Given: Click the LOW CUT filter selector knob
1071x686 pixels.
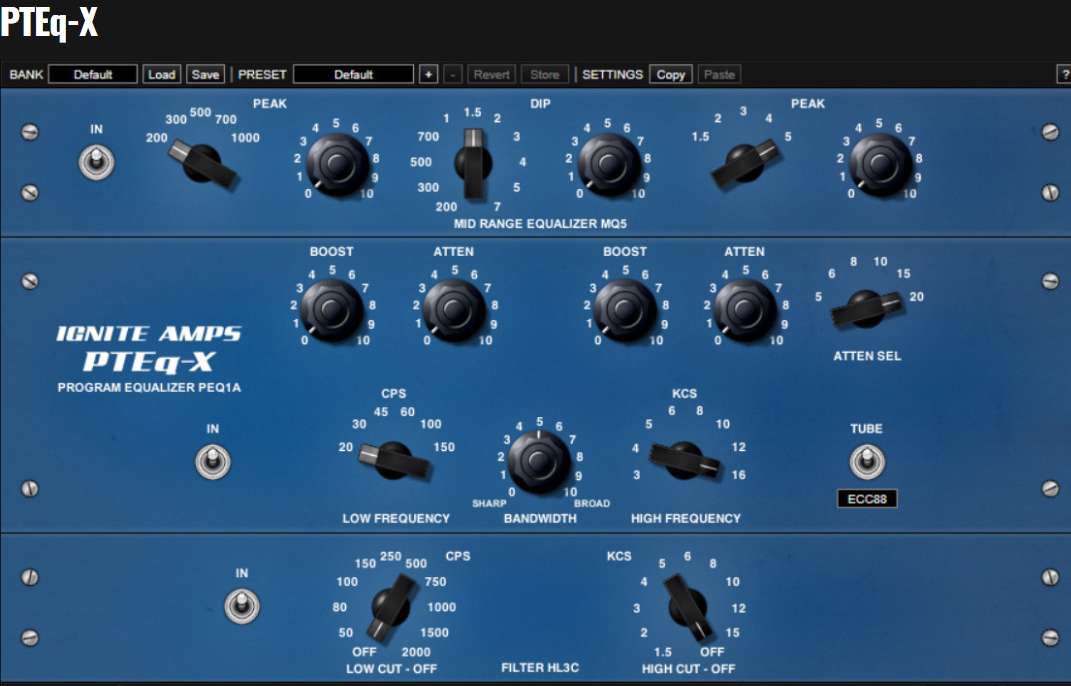Looking at the screenshot, I should [x=391, y=607].
